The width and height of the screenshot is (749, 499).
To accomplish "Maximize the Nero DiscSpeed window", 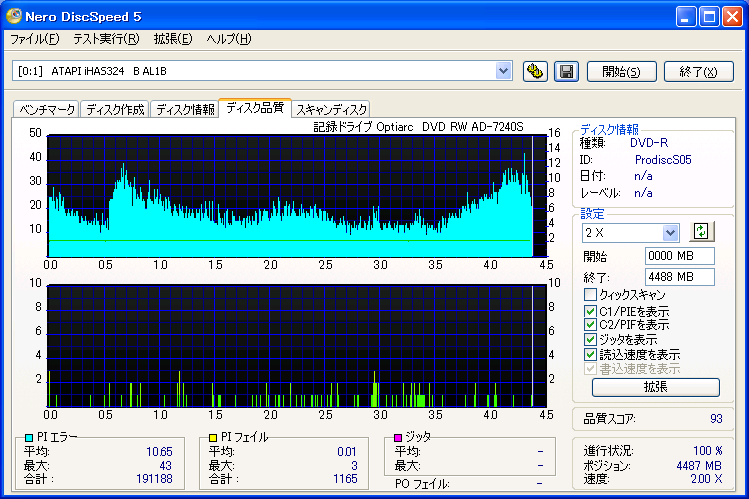I will [709, 17].
